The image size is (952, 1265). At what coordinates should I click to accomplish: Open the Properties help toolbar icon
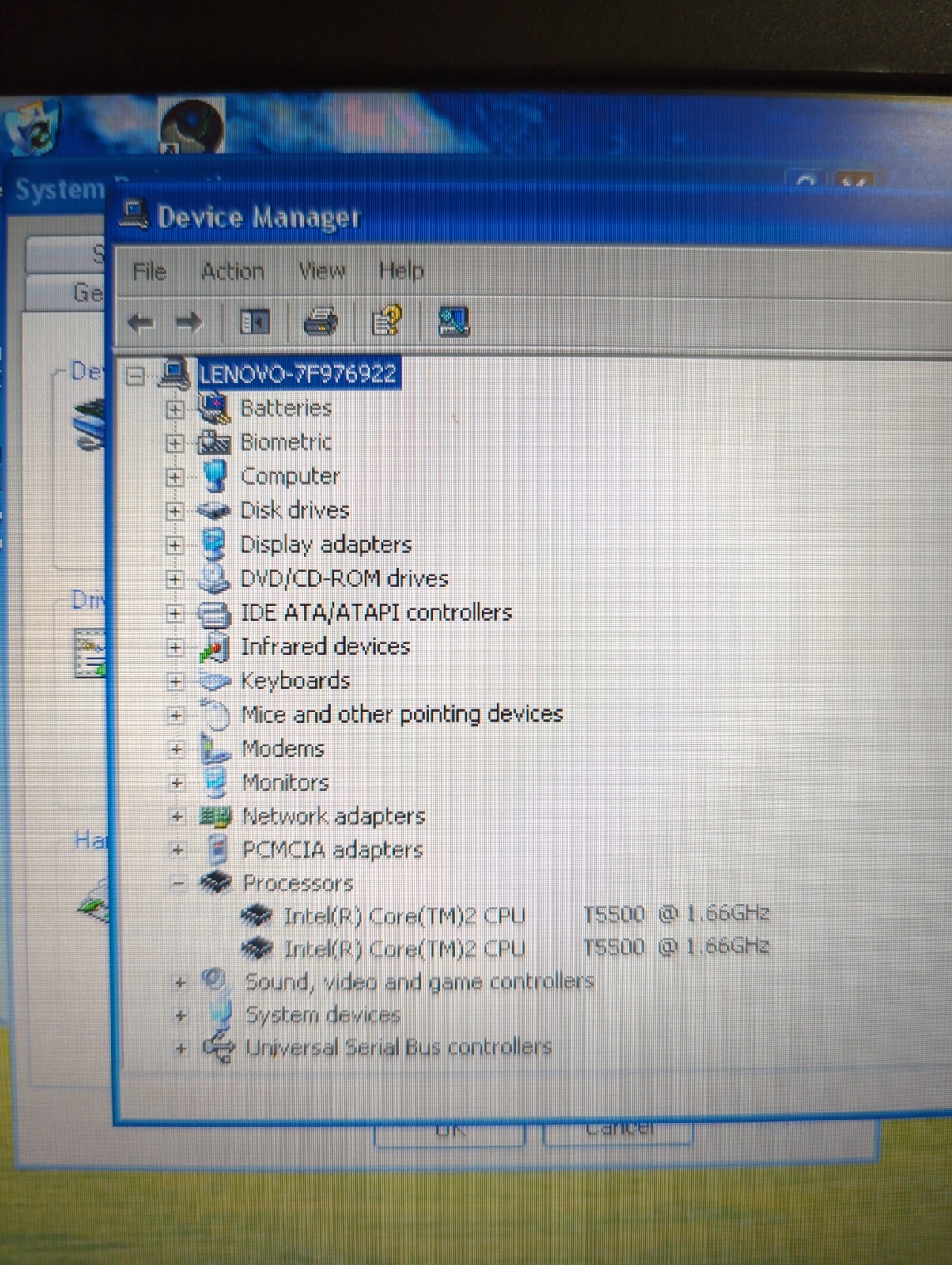[x=387, y=321]
